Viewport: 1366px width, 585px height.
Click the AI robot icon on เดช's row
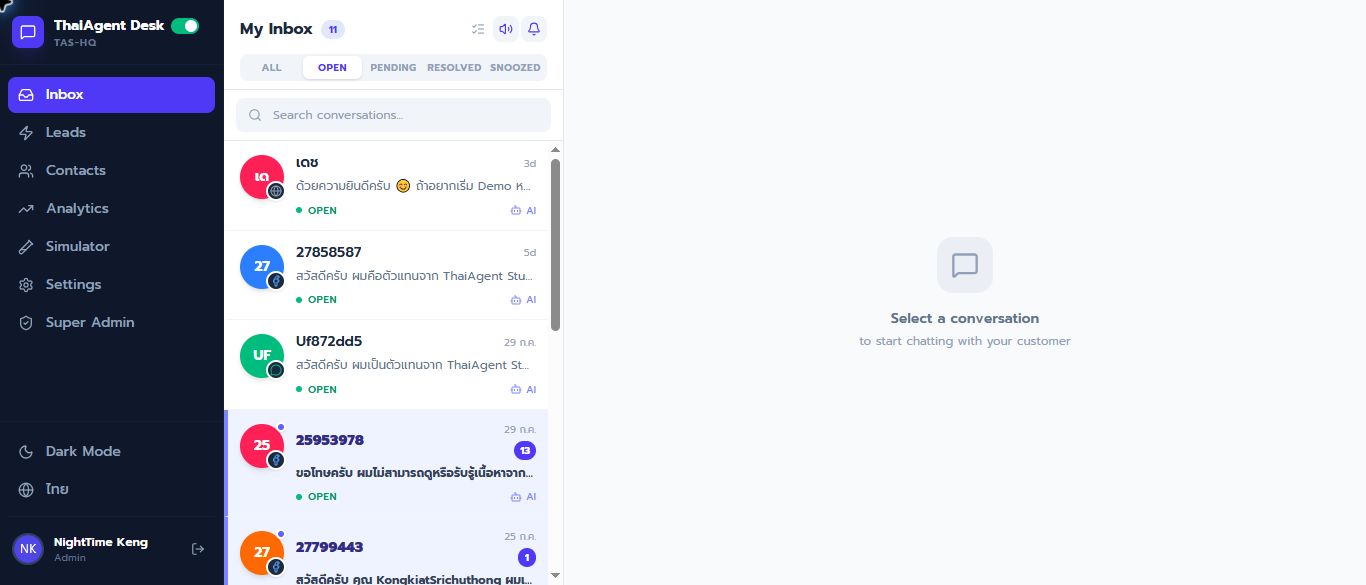pyautogui.click(x=516, y=211)
